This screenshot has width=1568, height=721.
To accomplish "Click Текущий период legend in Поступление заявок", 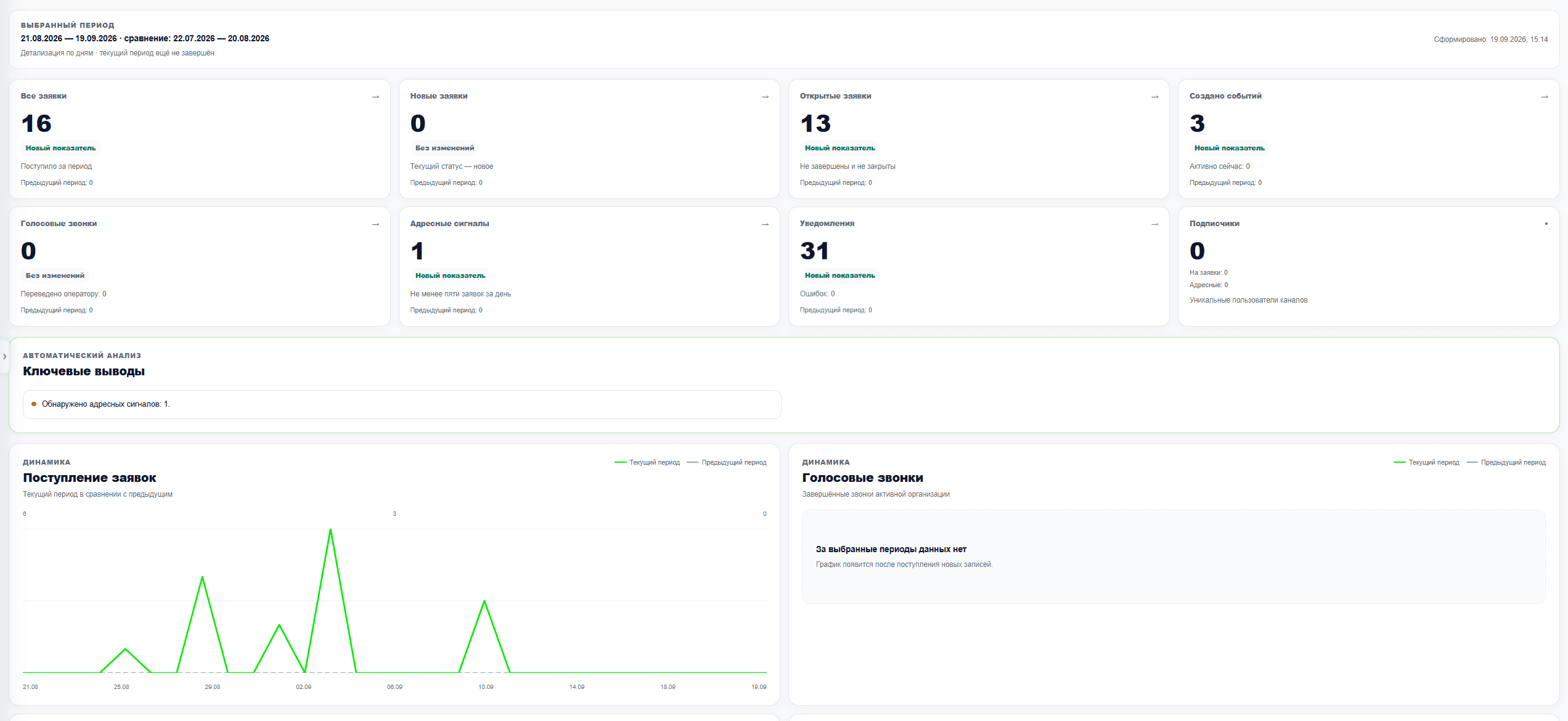I will point(647,462).
